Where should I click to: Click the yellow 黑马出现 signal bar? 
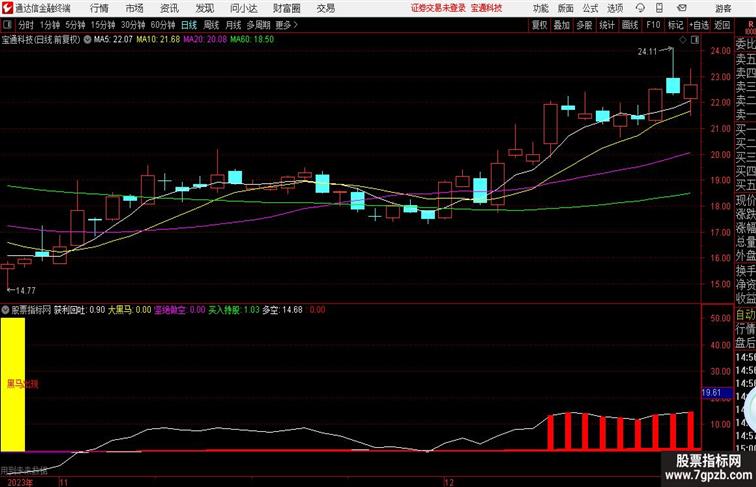(x=13, y=384)
